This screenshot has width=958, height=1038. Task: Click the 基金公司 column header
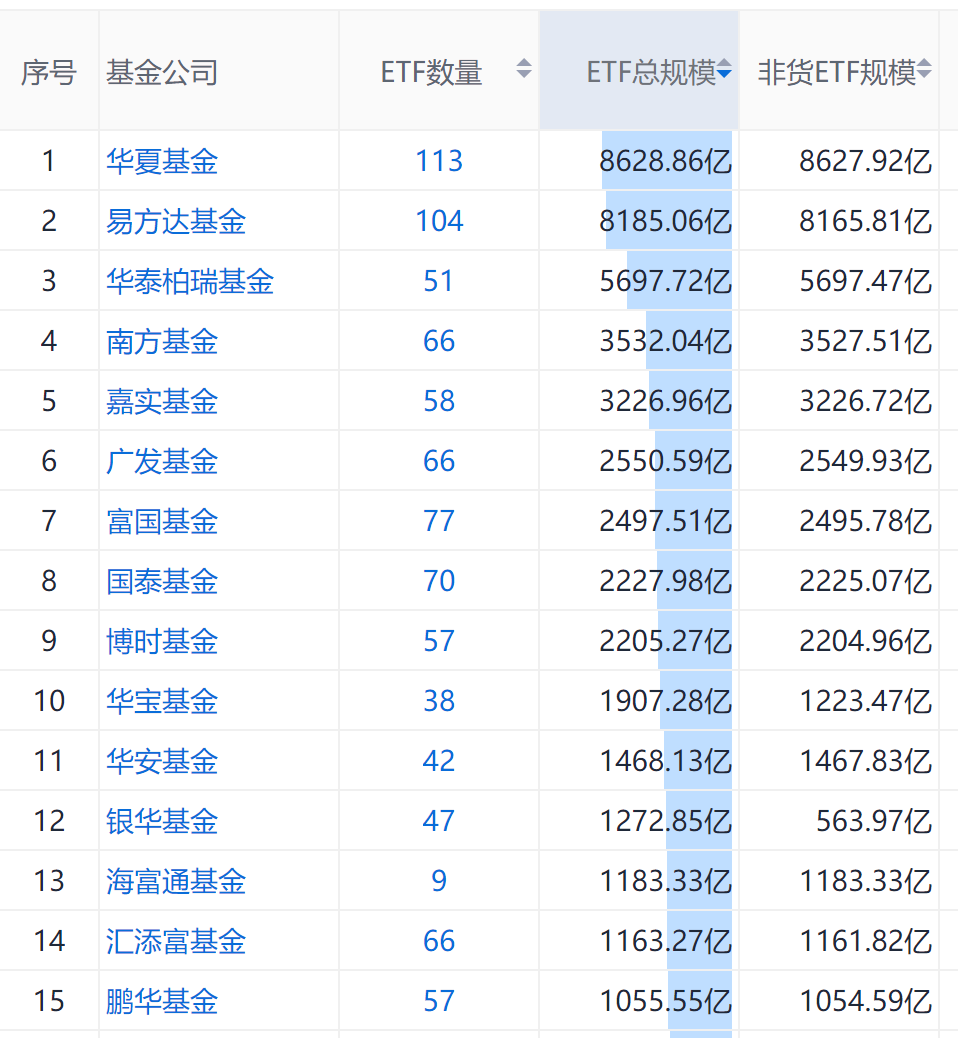tap(162, 72)
